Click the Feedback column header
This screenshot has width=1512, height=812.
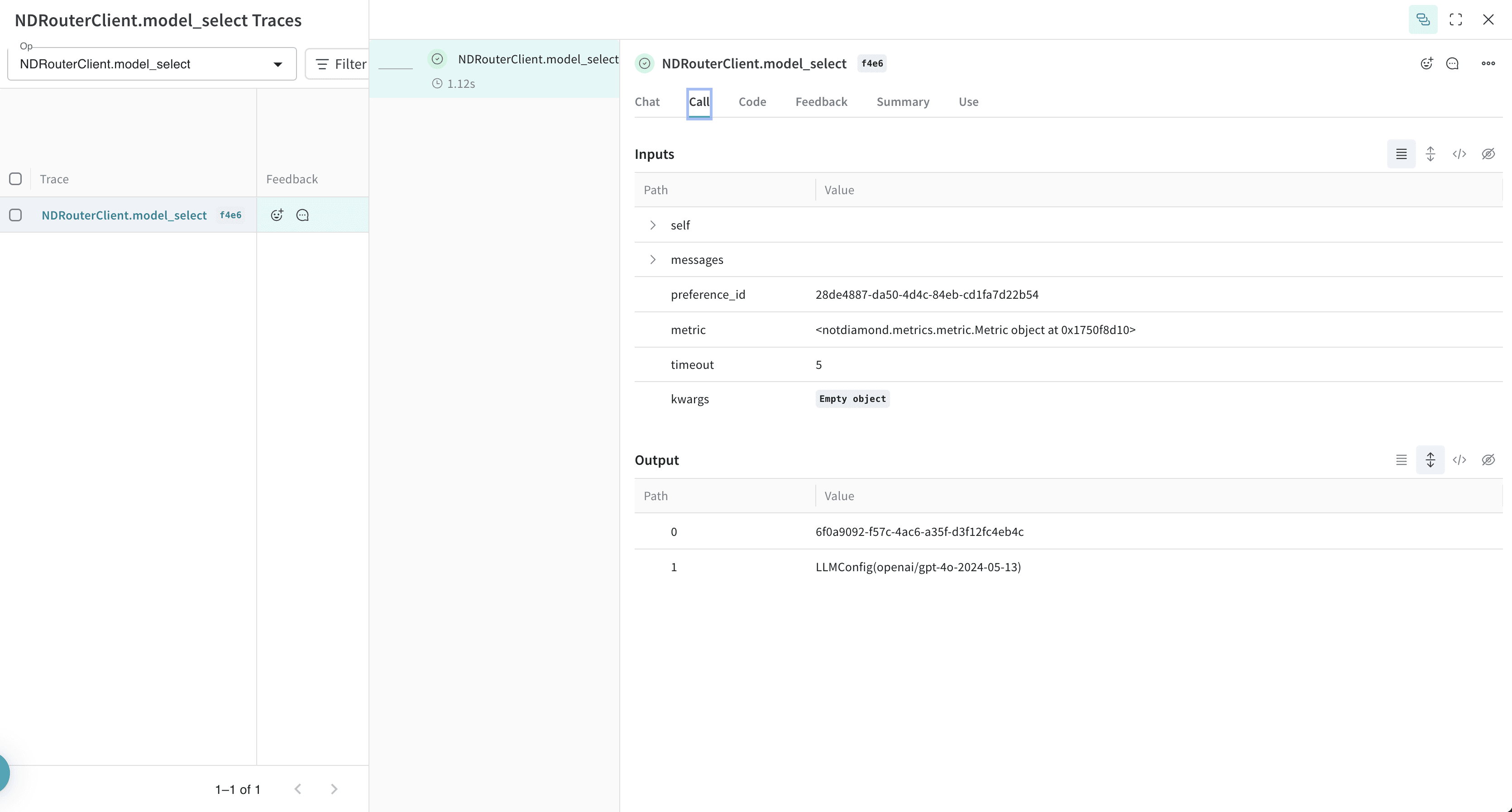click(x=292, y=180)
